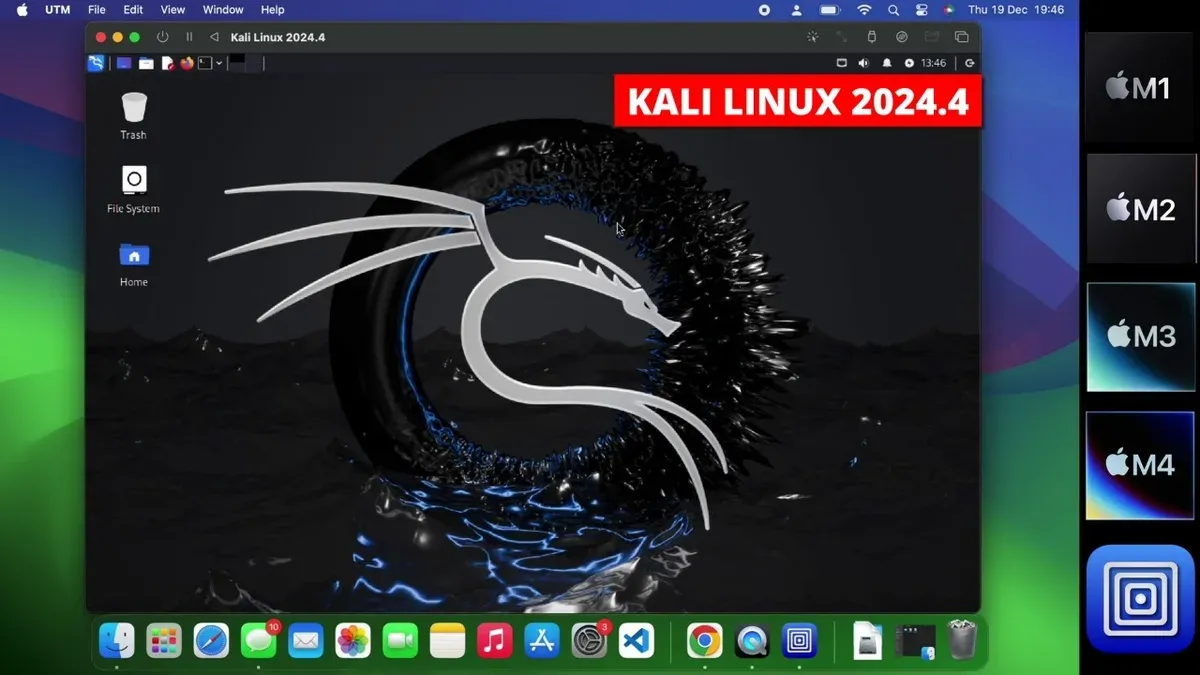Screen dimensions: 1200x675
Task: Open the Trash desktop icon
Action: click(134, 116)
